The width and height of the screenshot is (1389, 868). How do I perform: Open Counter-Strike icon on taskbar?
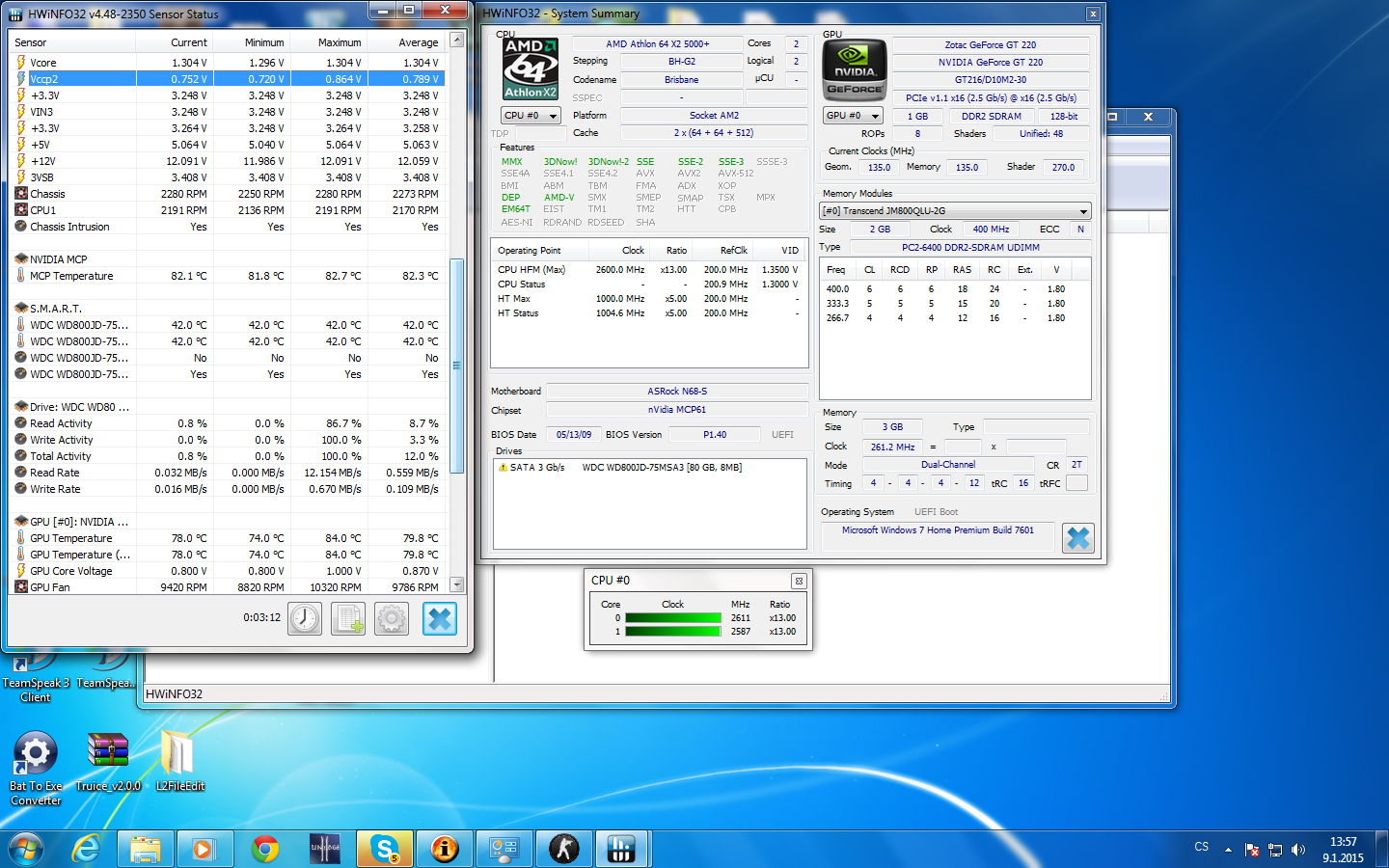564,849
